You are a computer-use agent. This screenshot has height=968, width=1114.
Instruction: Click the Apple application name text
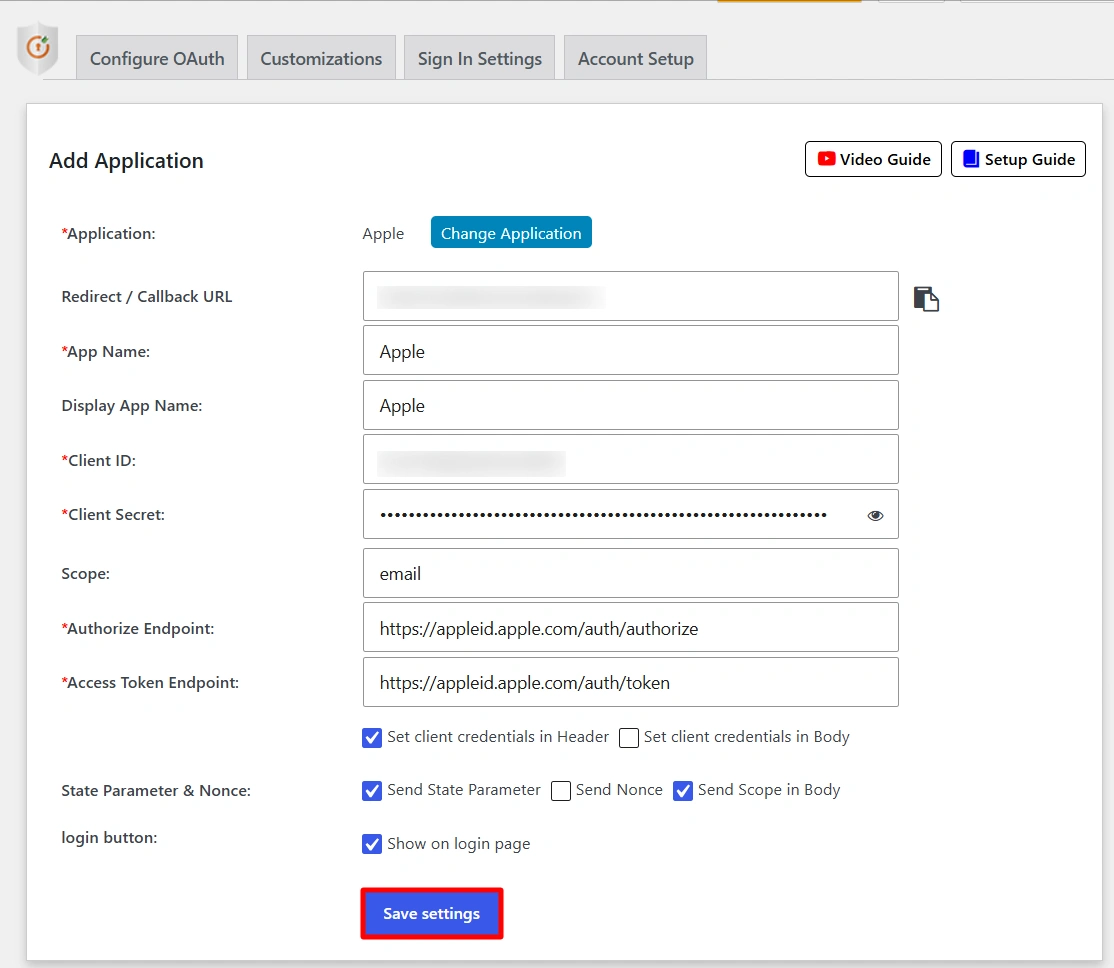383,234
